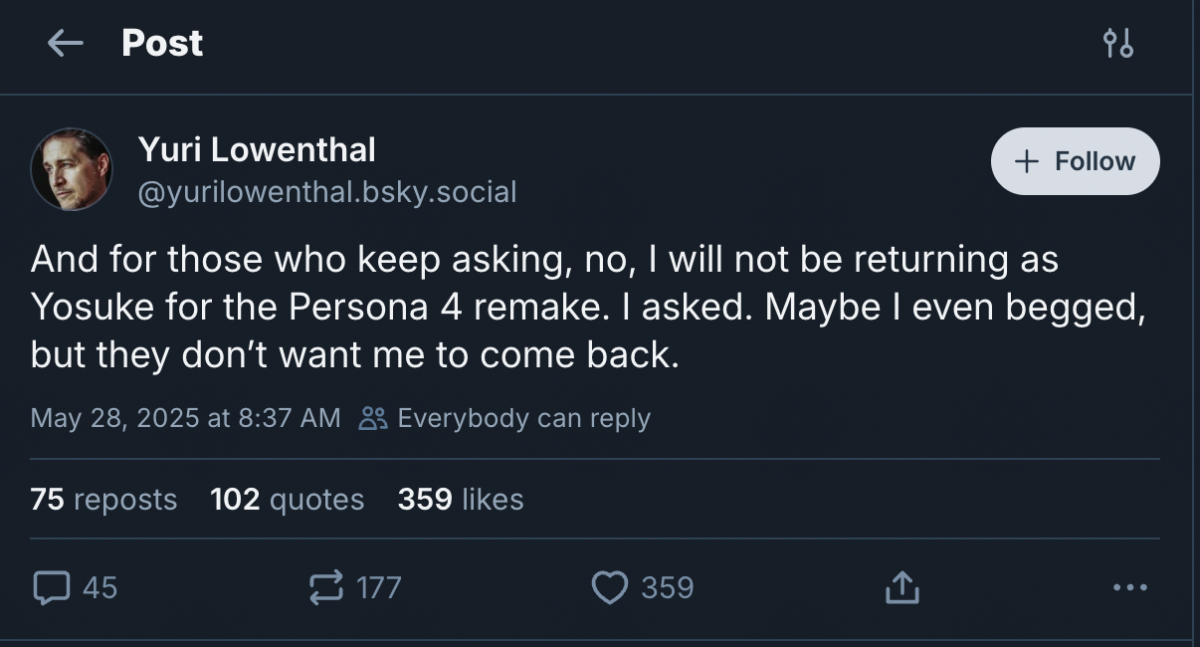Open the repost menu arrows icon
Image resolution: width=1200 pixels, height=647 pixels.
pos(328,587)
